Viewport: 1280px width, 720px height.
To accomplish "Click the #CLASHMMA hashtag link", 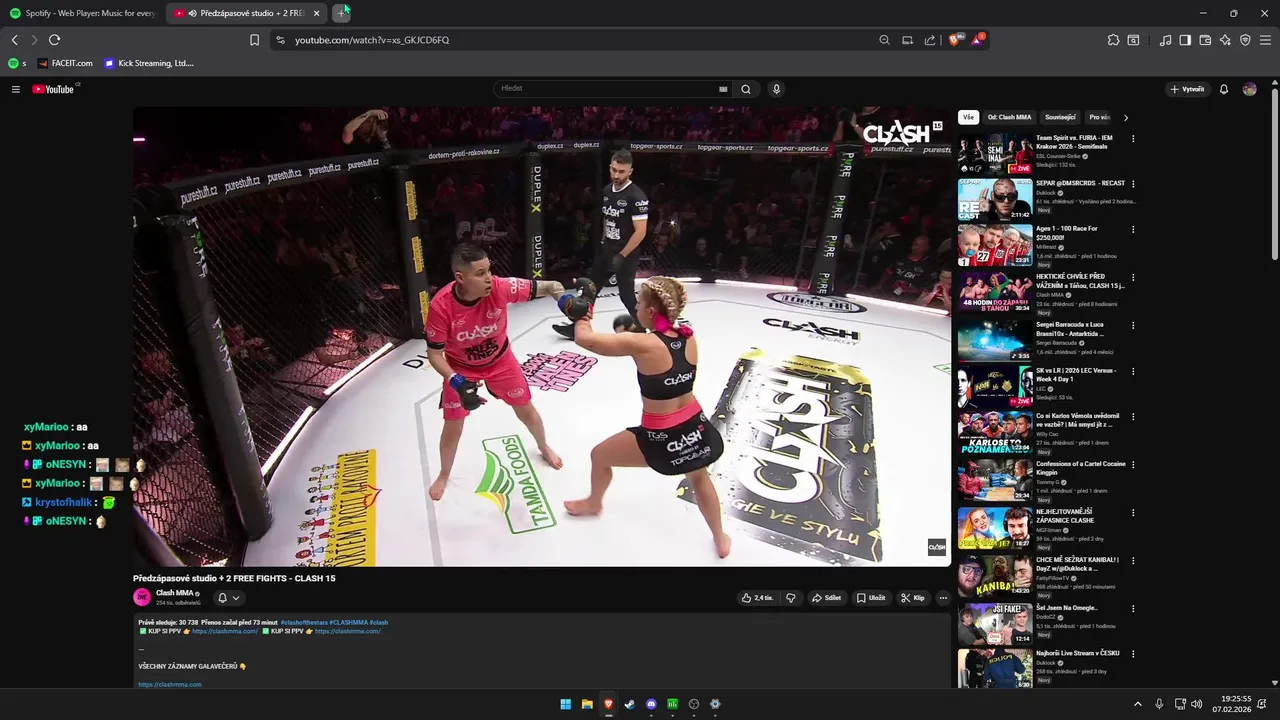I will tap(347, 623).
